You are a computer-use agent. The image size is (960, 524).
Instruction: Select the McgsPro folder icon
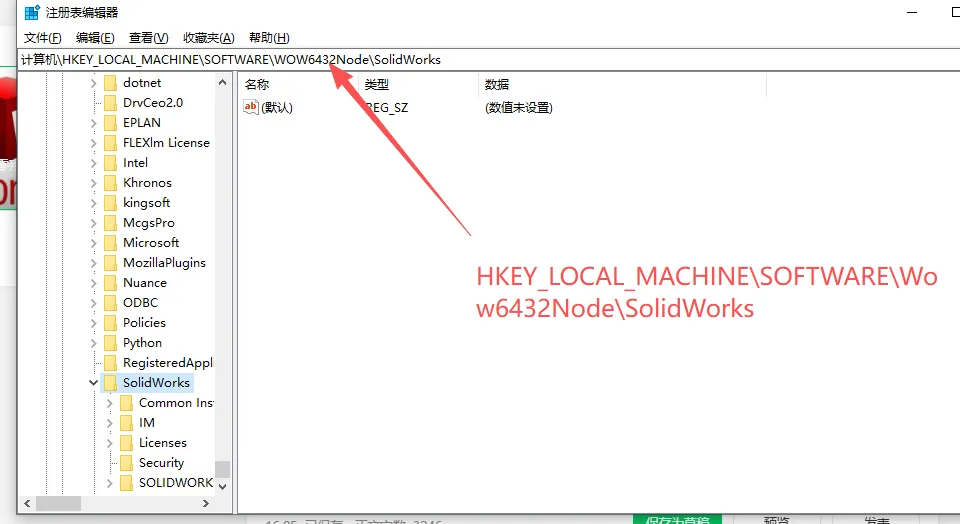[x=110, y=223]
